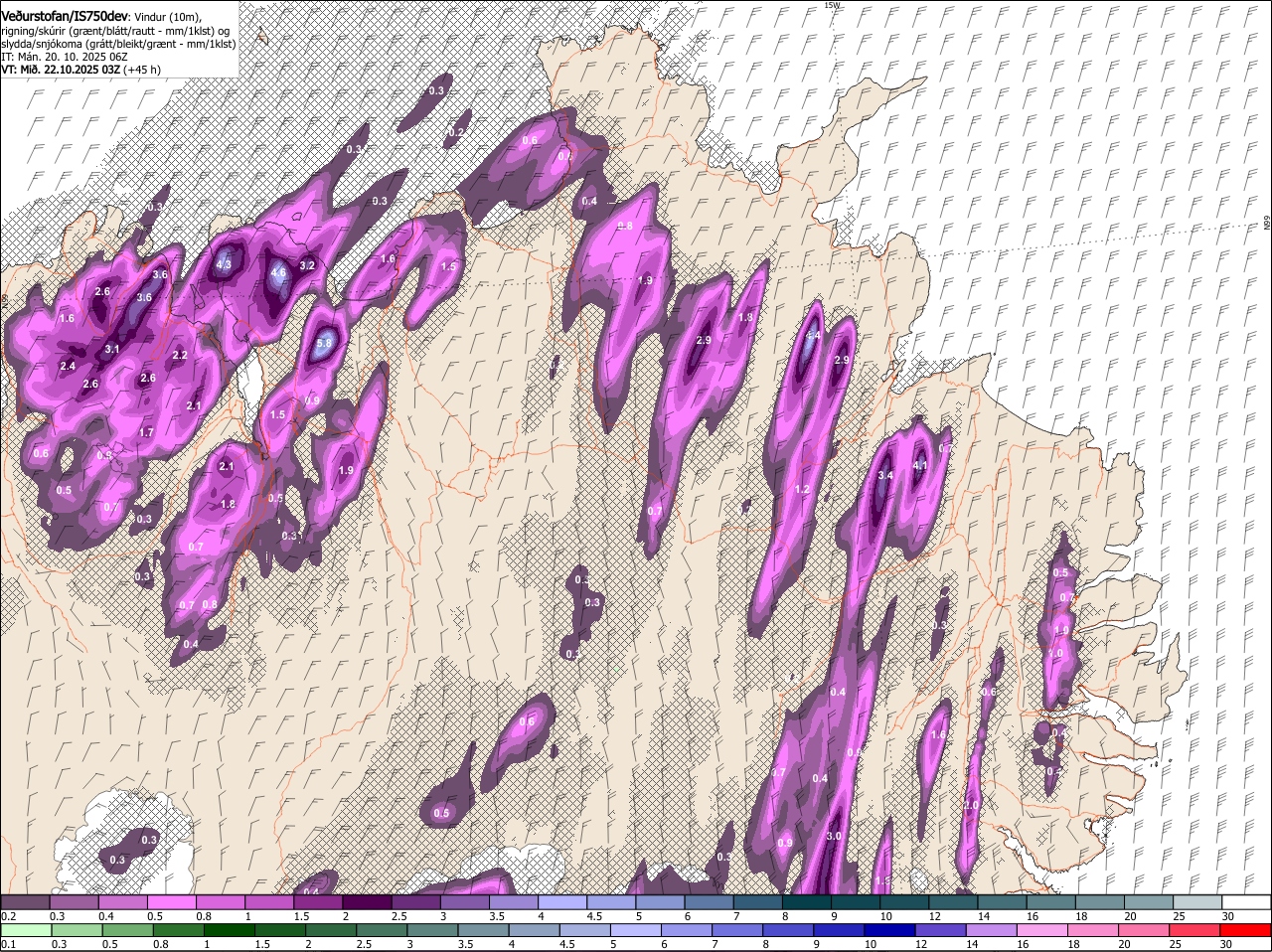Click the top legend swatch between 7 and 8
Image resolution: width=1272 pixels, height=952 pixels.
[x=757, y=902]
